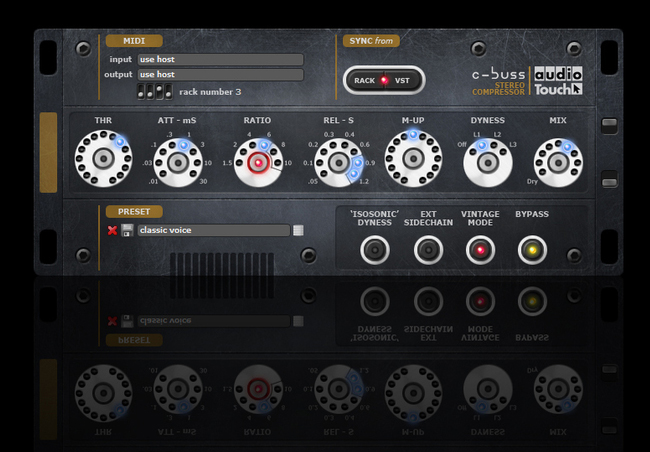This screenshot has height=452, width=650.
Task: Click the ATT - mS knob center
Action: point(178,163)
